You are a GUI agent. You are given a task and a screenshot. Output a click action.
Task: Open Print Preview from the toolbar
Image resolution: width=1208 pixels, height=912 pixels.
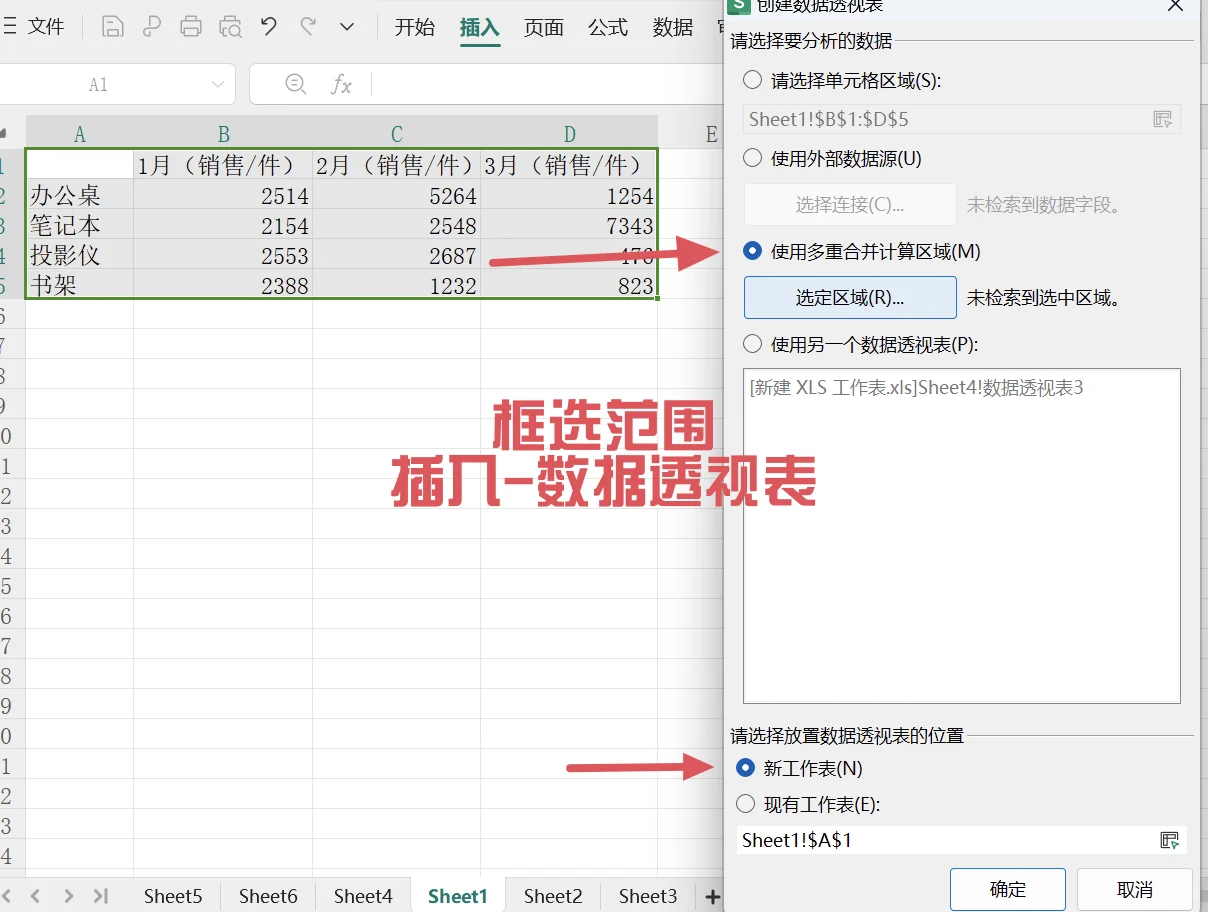pos(231,26)
